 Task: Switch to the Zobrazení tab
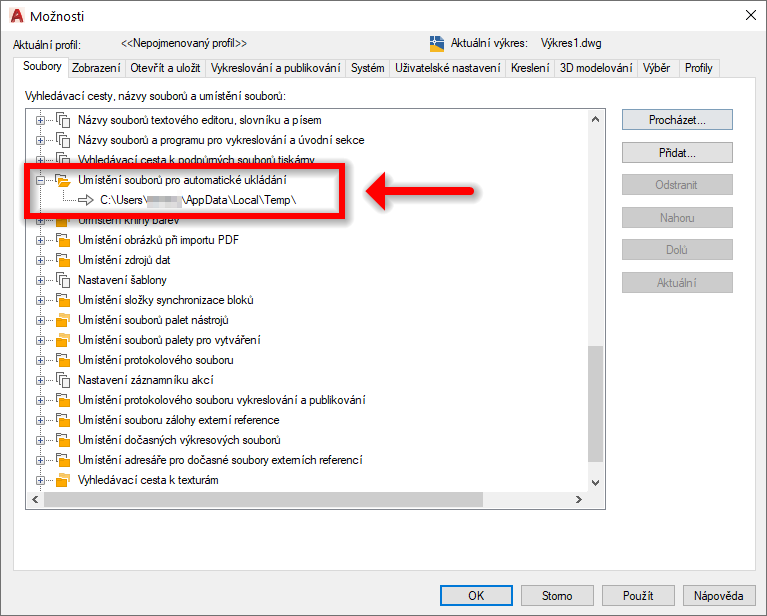coord(96,68)
